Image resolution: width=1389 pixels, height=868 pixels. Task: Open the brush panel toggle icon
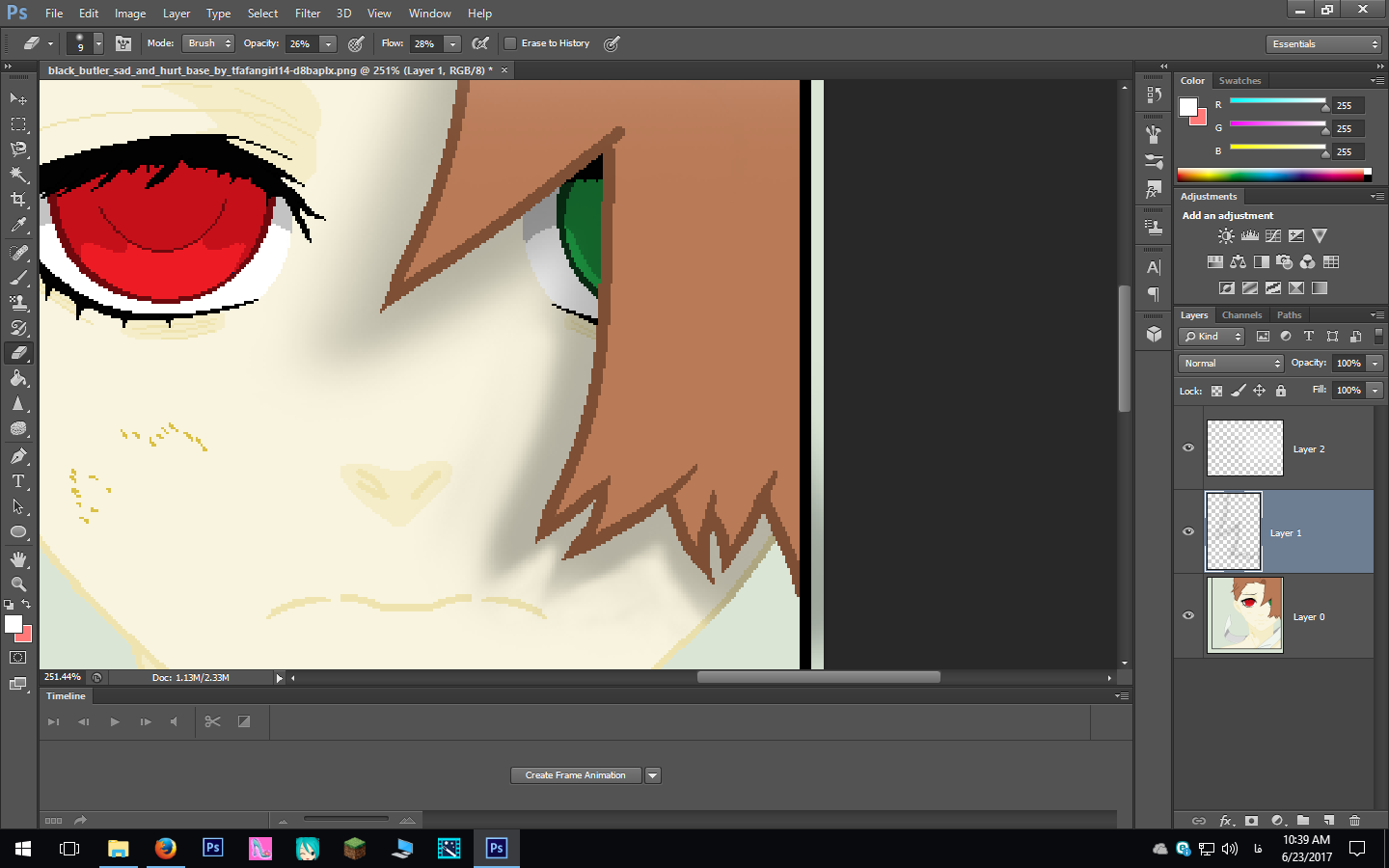point(123,43)
